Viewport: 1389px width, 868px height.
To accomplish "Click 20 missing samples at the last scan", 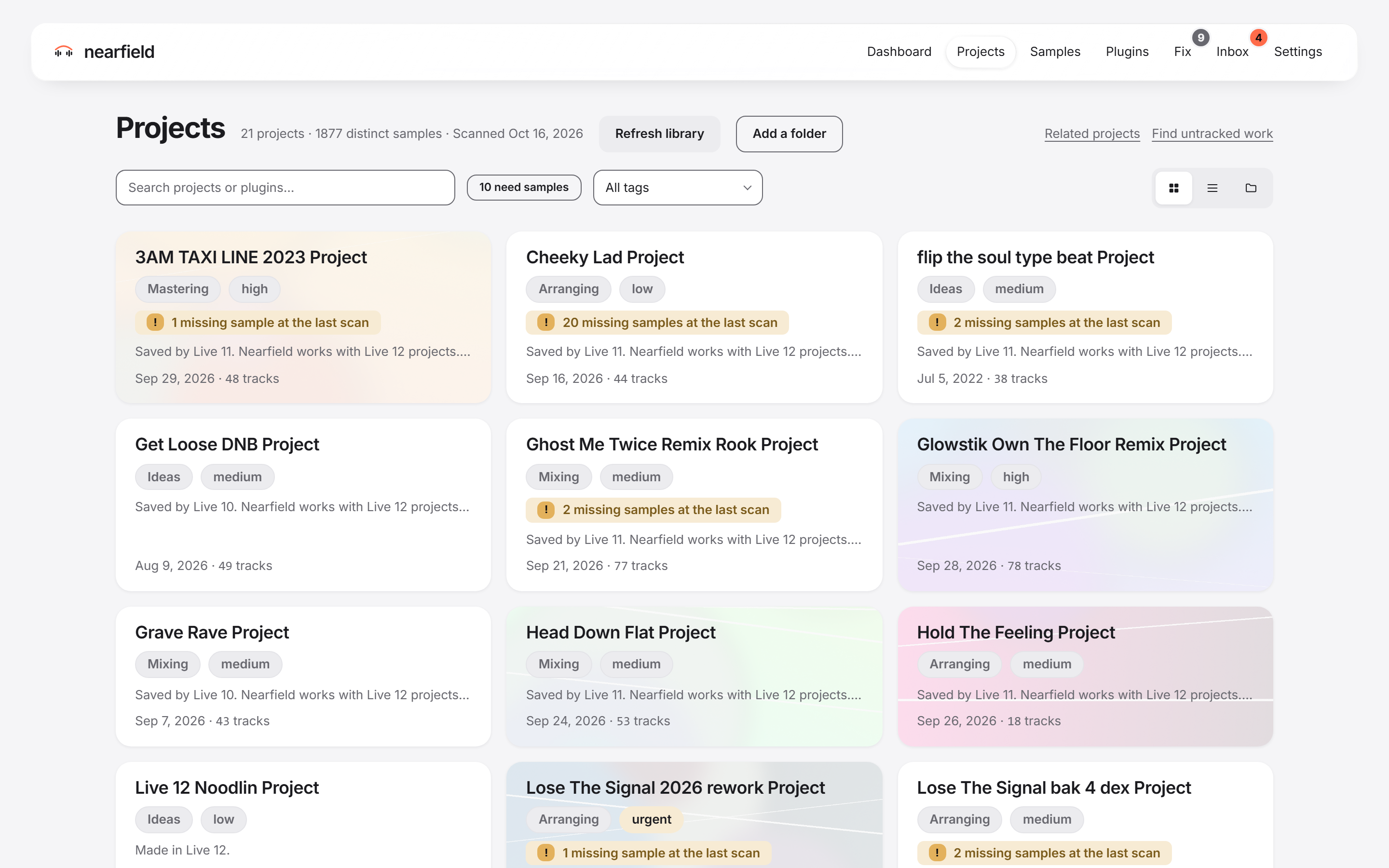I will point(657,323).
